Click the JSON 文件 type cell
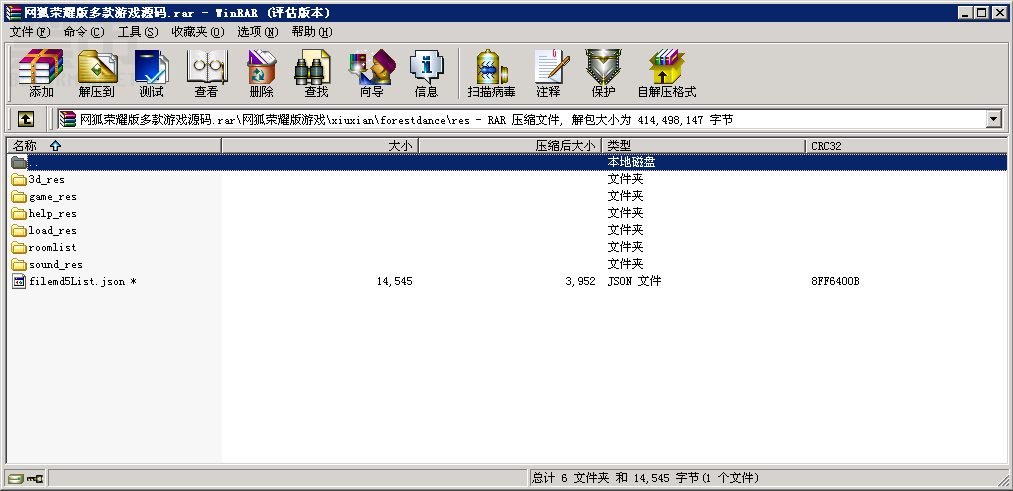 click(x=634, y=281)
